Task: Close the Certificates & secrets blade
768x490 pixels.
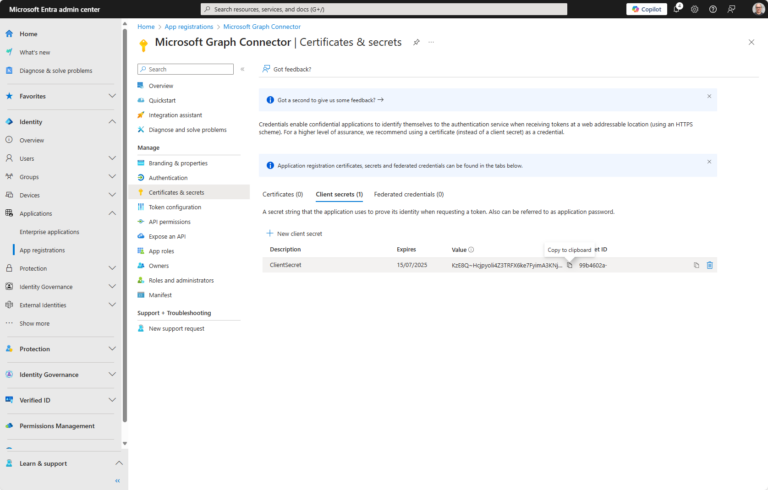Action: [x=751, y=42]
